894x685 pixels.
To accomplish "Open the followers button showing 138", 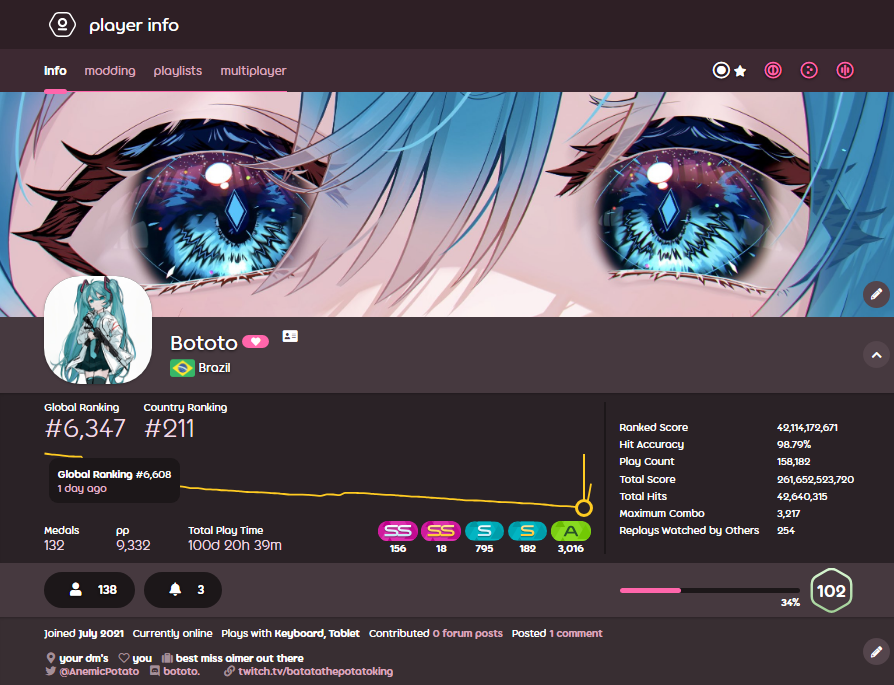I will (90, 590).
